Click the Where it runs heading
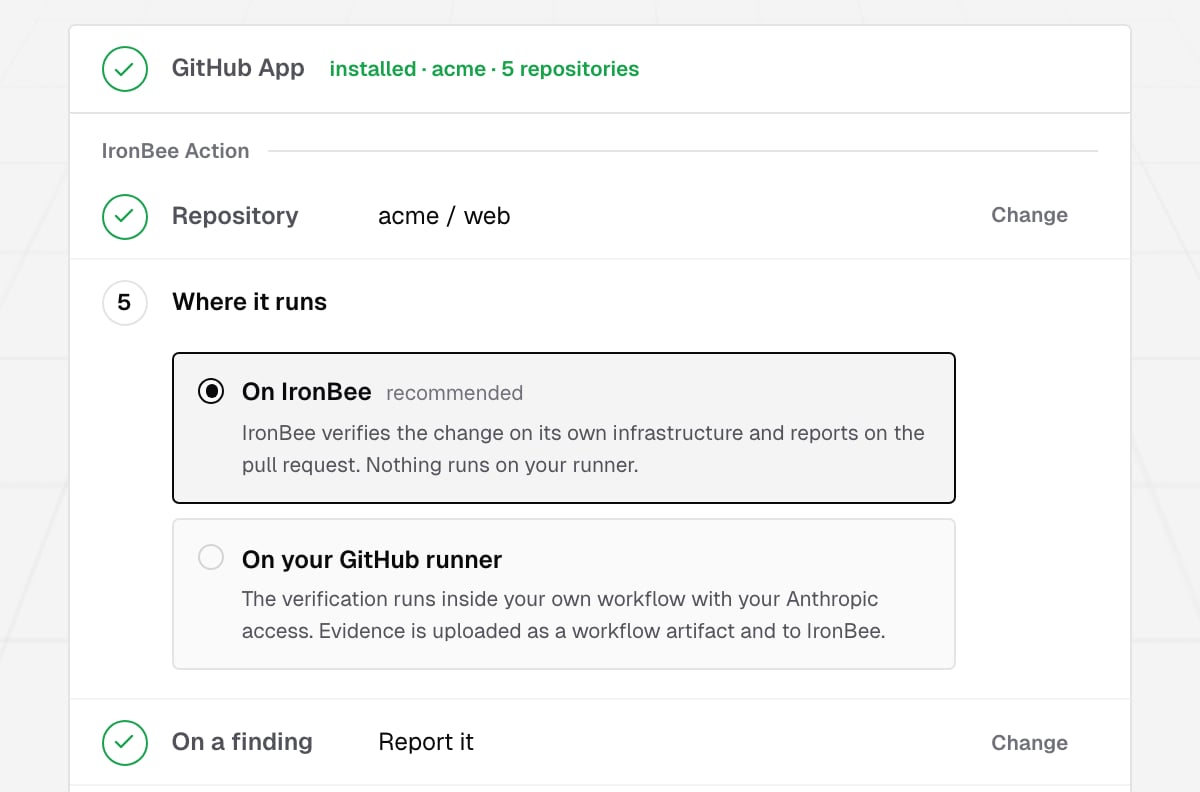The height and width of the screenshot is (792, 1200). click(249, 302)
